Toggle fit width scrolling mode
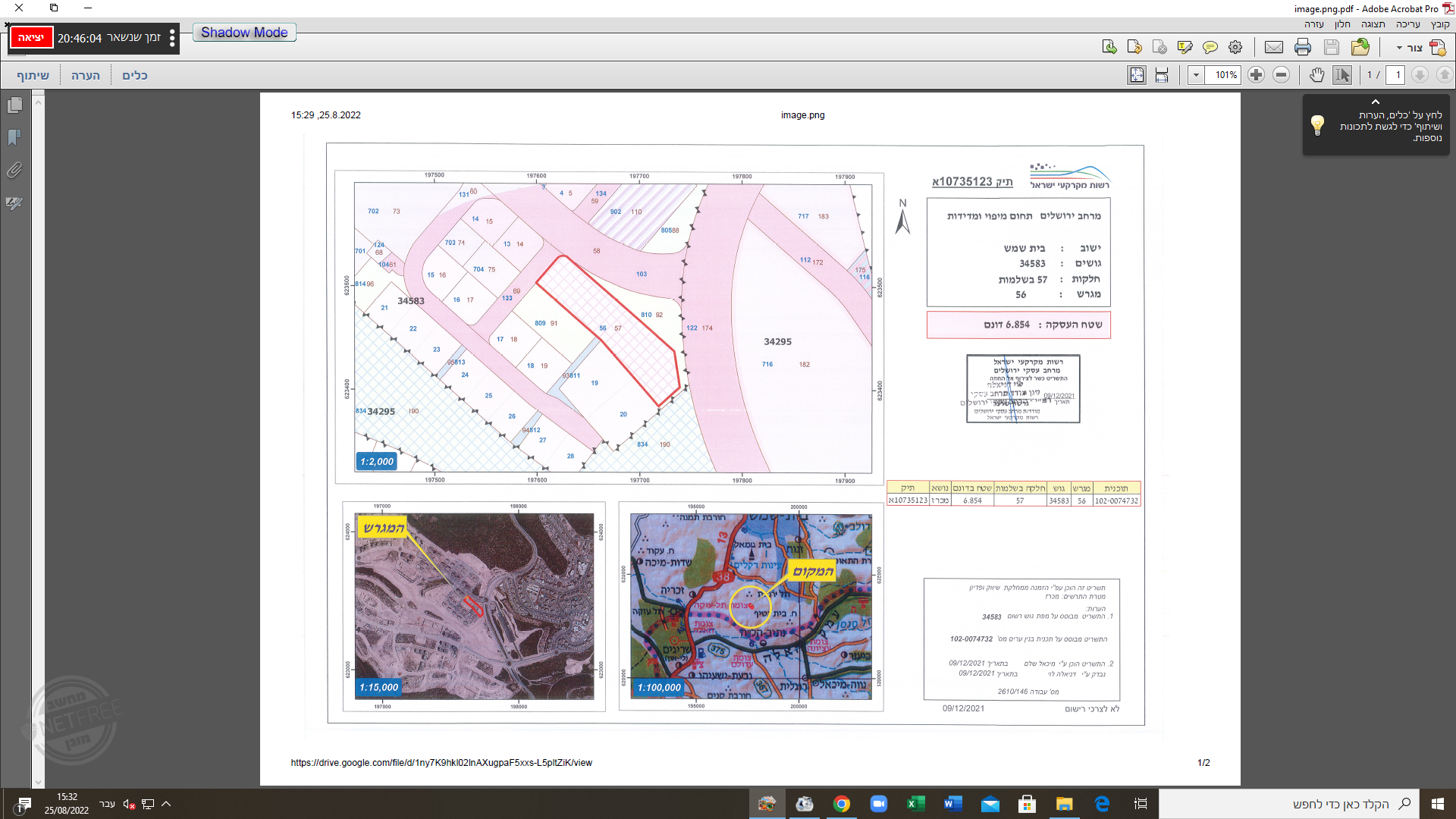Image resolution: width=1456 pixels, height=819 pixels. [1162, 75]
